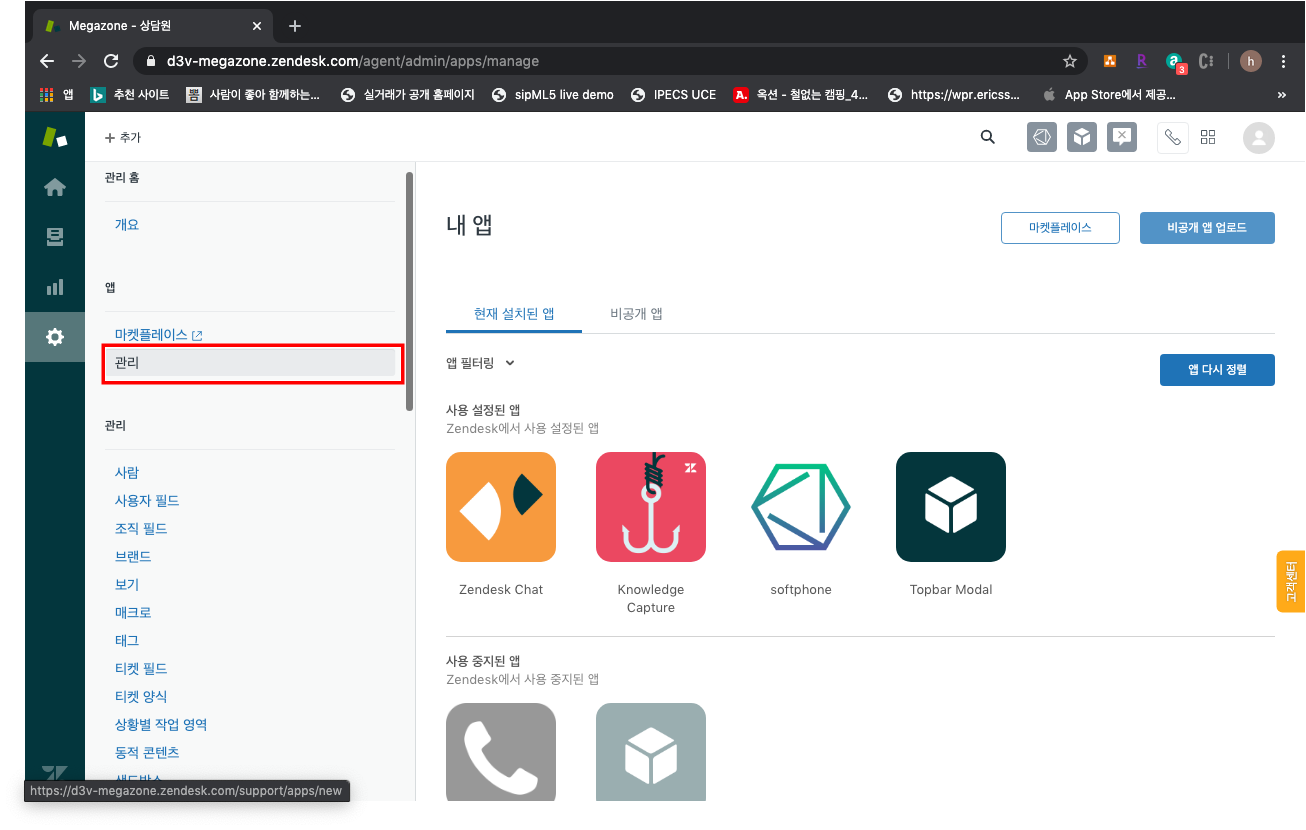Show more bookmarks chevron
The image size is (1306, 830).
(1282, 95)
